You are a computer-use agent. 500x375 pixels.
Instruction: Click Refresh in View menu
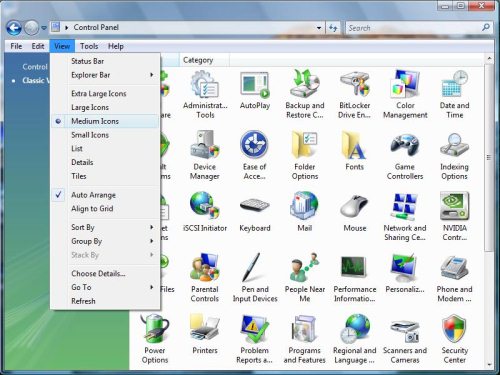point(105,301)
